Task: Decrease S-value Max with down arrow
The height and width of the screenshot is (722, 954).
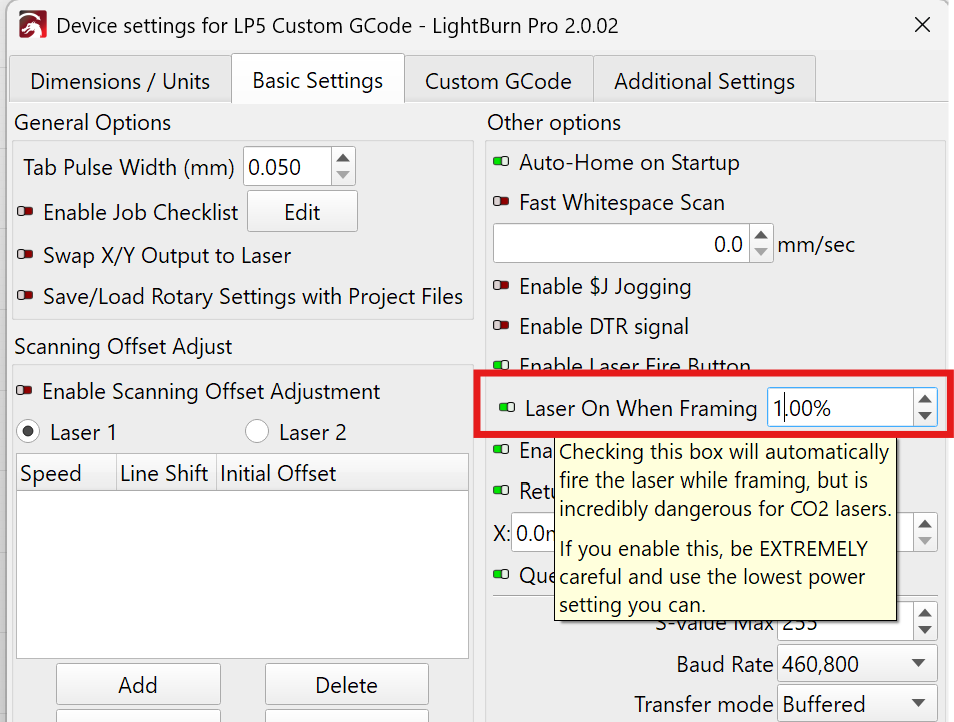Action: click(x=925, y=630)
